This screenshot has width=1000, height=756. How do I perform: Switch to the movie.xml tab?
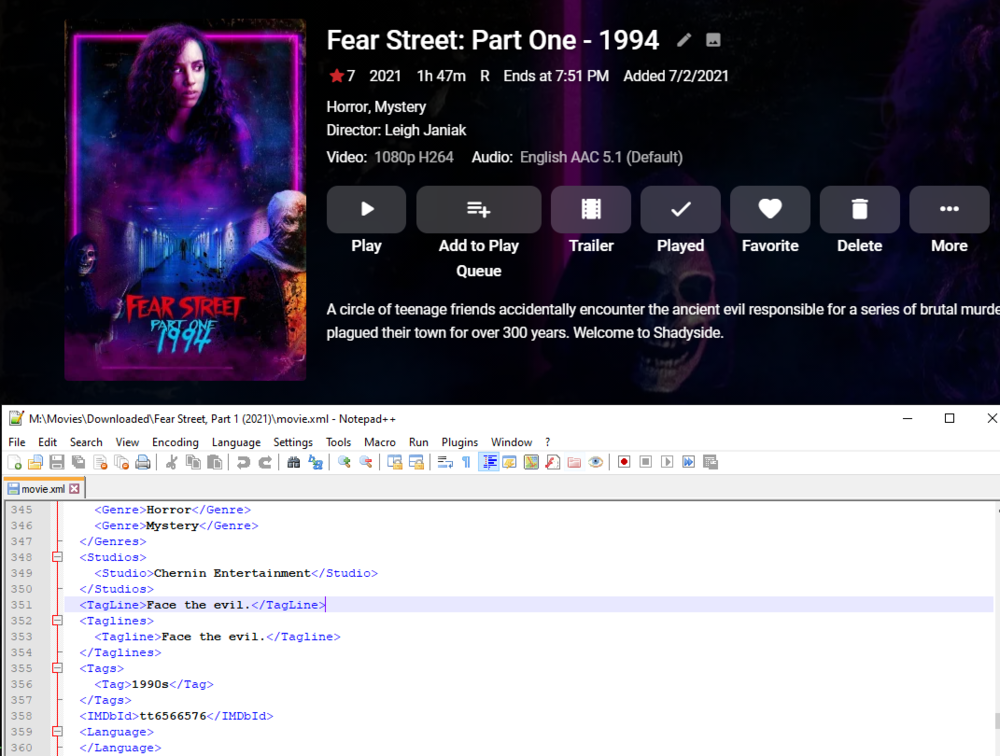coord(38,488)
